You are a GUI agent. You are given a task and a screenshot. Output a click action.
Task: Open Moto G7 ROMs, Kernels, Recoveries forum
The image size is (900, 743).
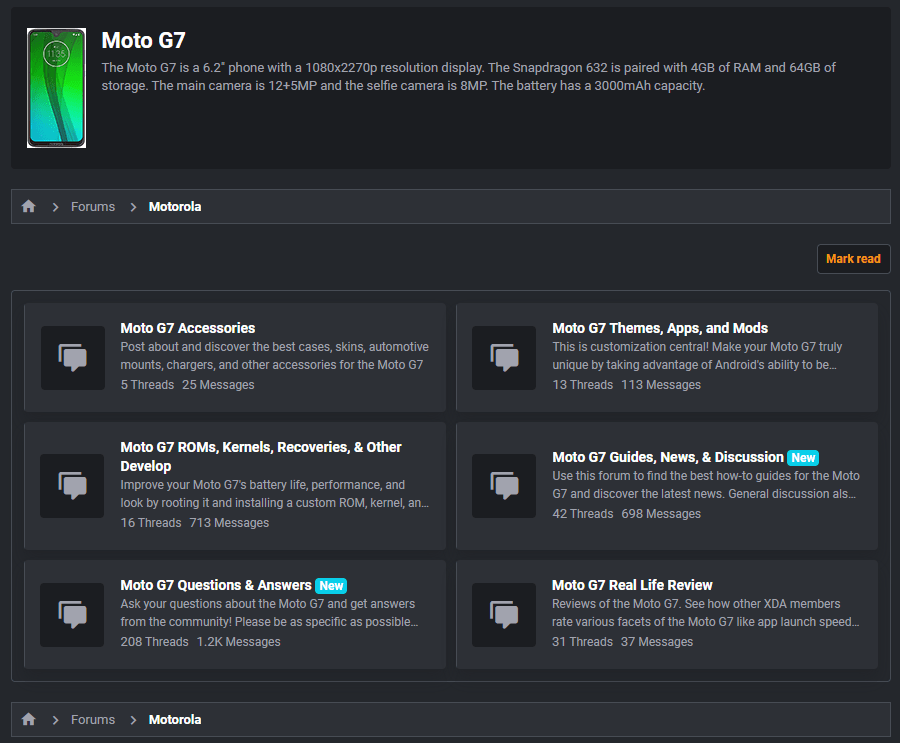[261, 456]
